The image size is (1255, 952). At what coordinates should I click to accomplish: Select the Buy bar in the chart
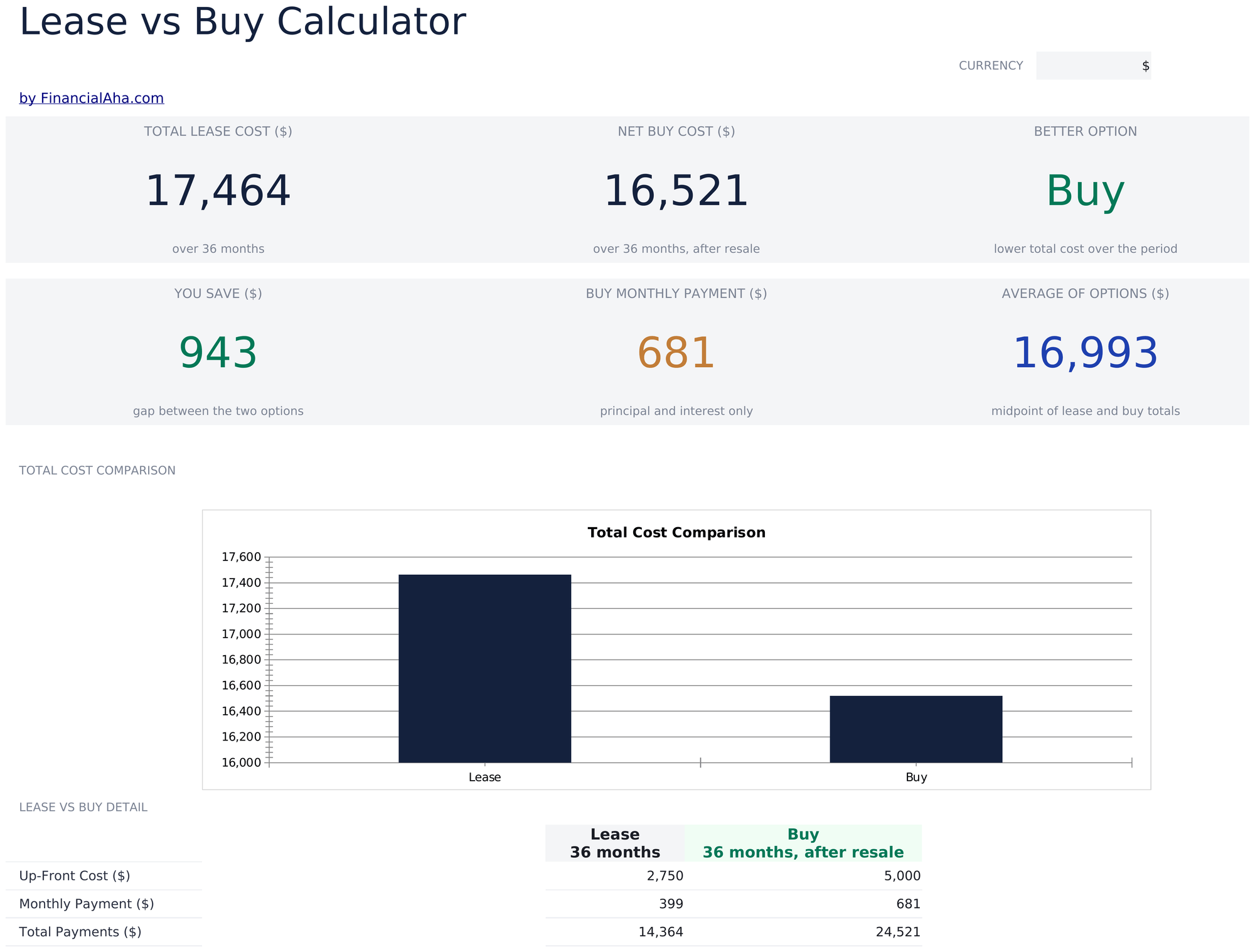pos(916,729)
